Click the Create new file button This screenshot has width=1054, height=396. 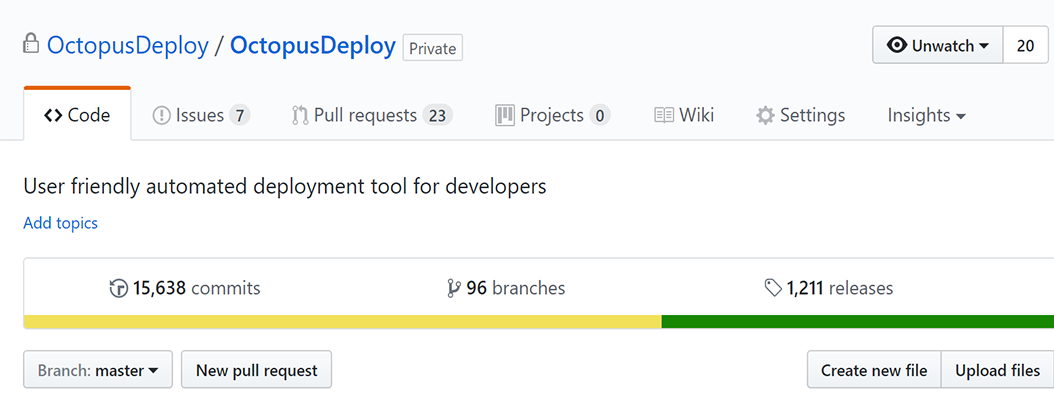[x=874, y=369]
